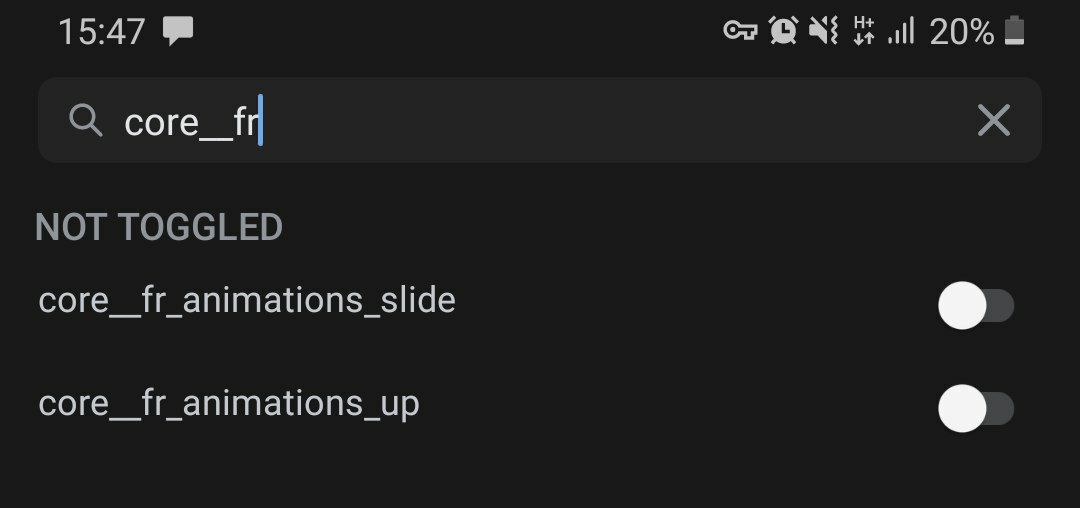Tap the message notification icon
The image size is (1080, 508).
pos(178,32)
